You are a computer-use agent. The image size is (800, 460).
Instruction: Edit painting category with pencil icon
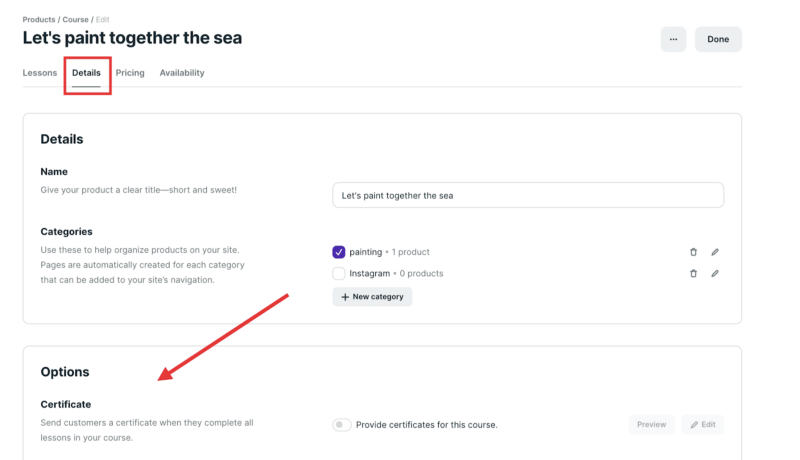pyautogui.click(x=715, y=252)
